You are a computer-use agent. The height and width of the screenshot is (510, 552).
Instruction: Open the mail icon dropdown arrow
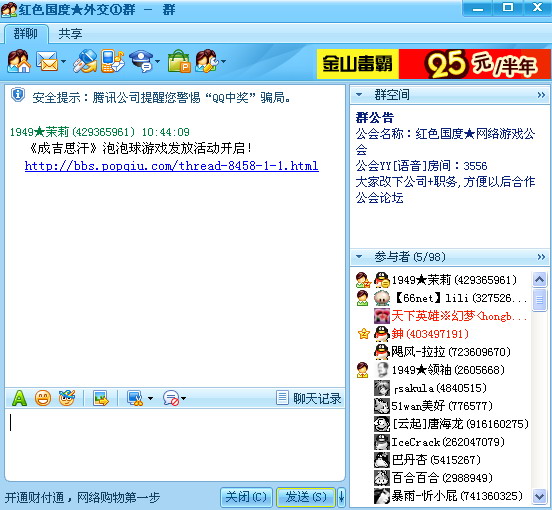[x=63, y=62]
